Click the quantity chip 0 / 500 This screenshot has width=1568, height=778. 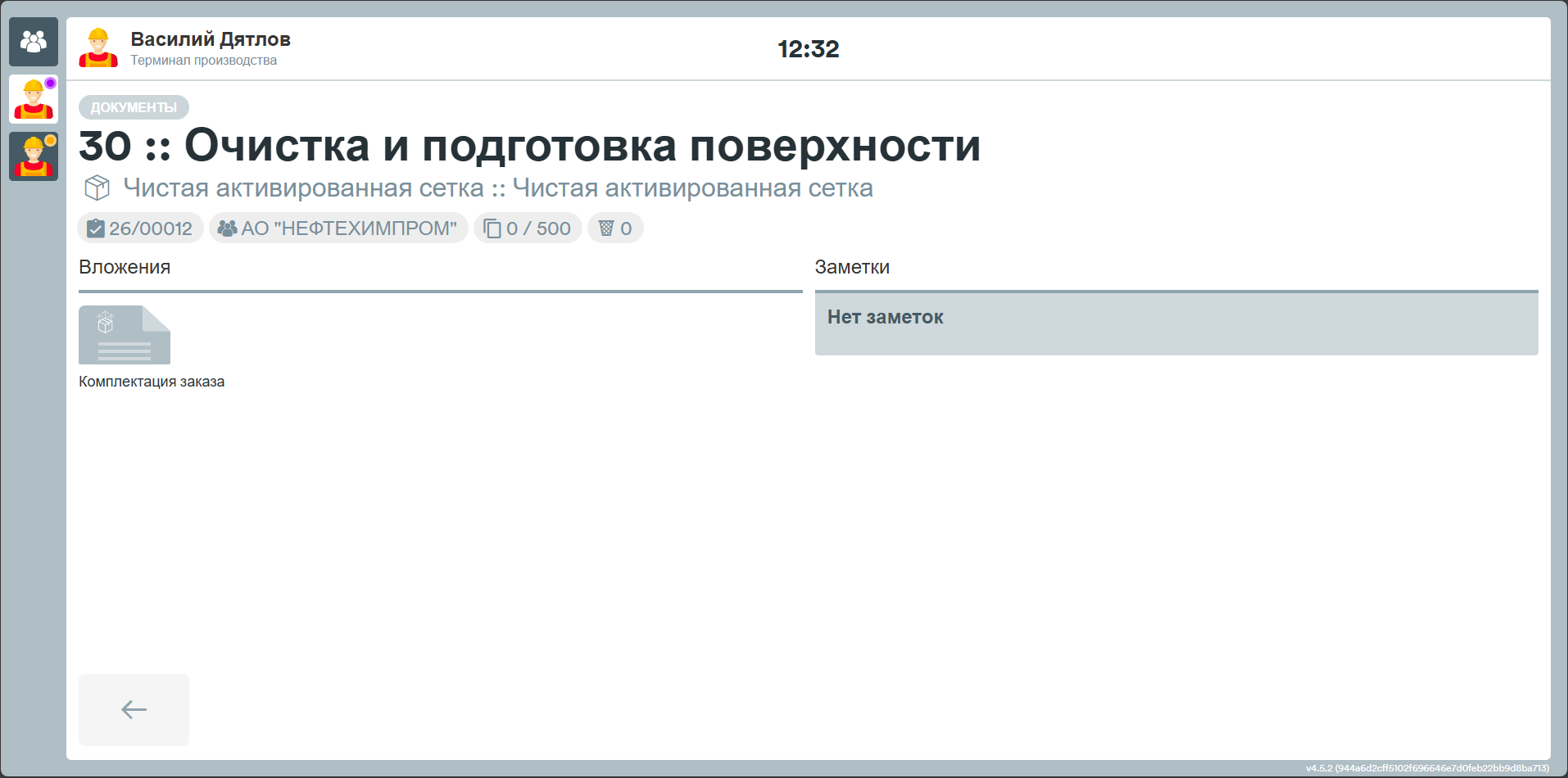[x=528, y=228]
